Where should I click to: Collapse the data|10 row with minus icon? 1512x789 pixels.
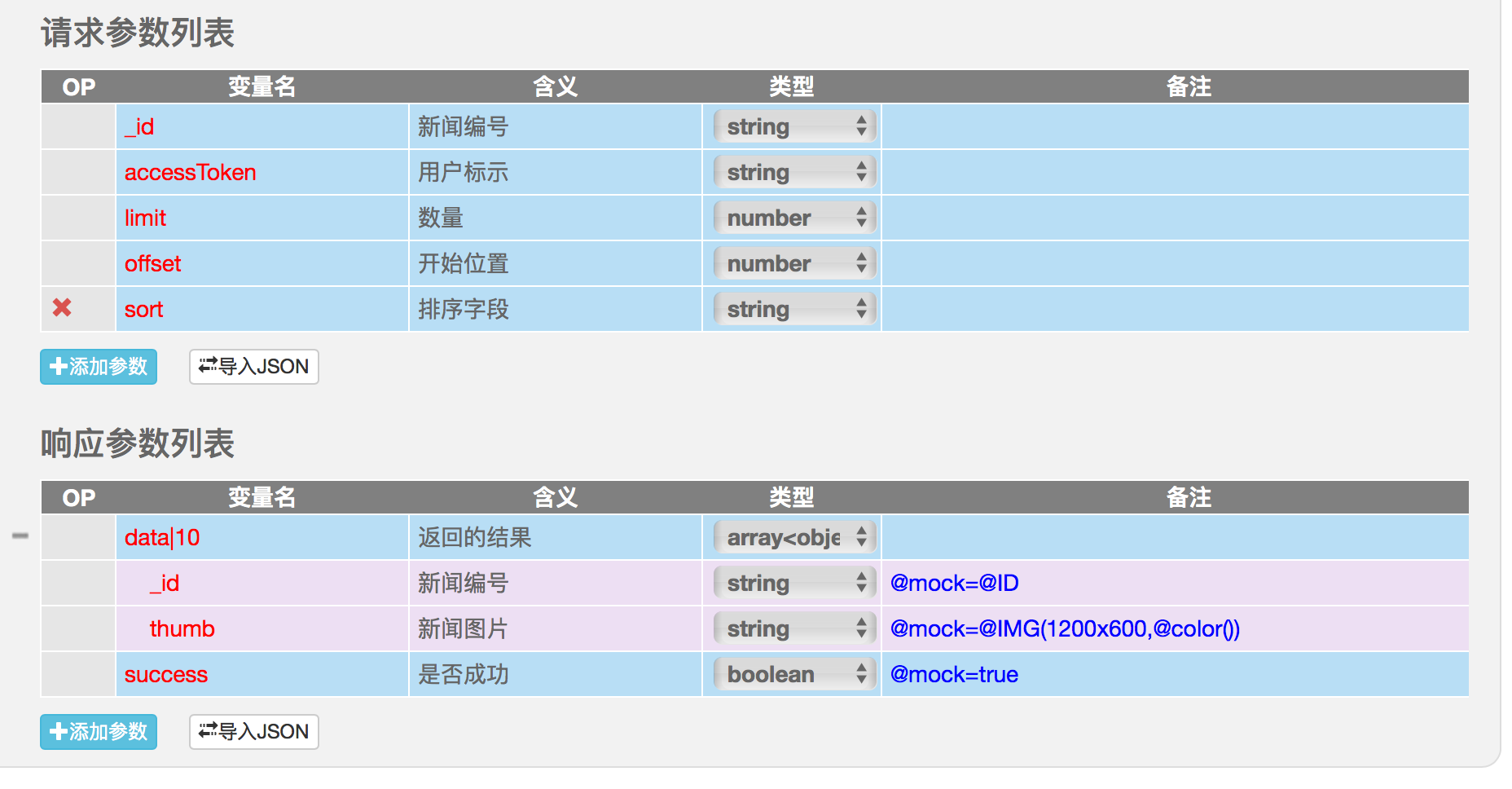[20, 536]
